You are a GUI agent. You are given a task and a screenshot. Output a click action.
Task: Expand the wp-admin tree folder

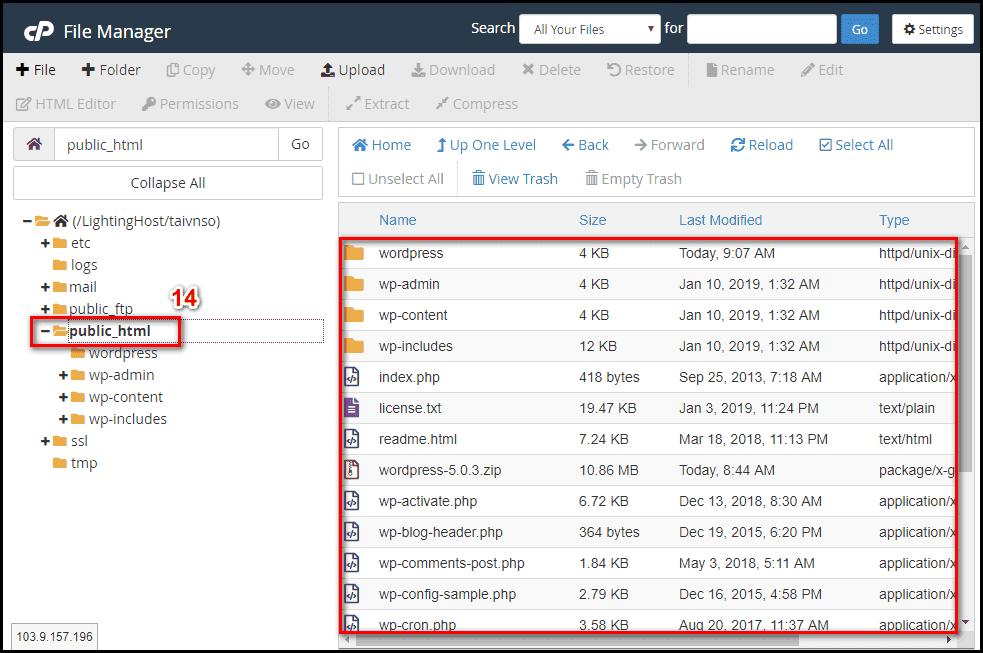tap(63, 375)
